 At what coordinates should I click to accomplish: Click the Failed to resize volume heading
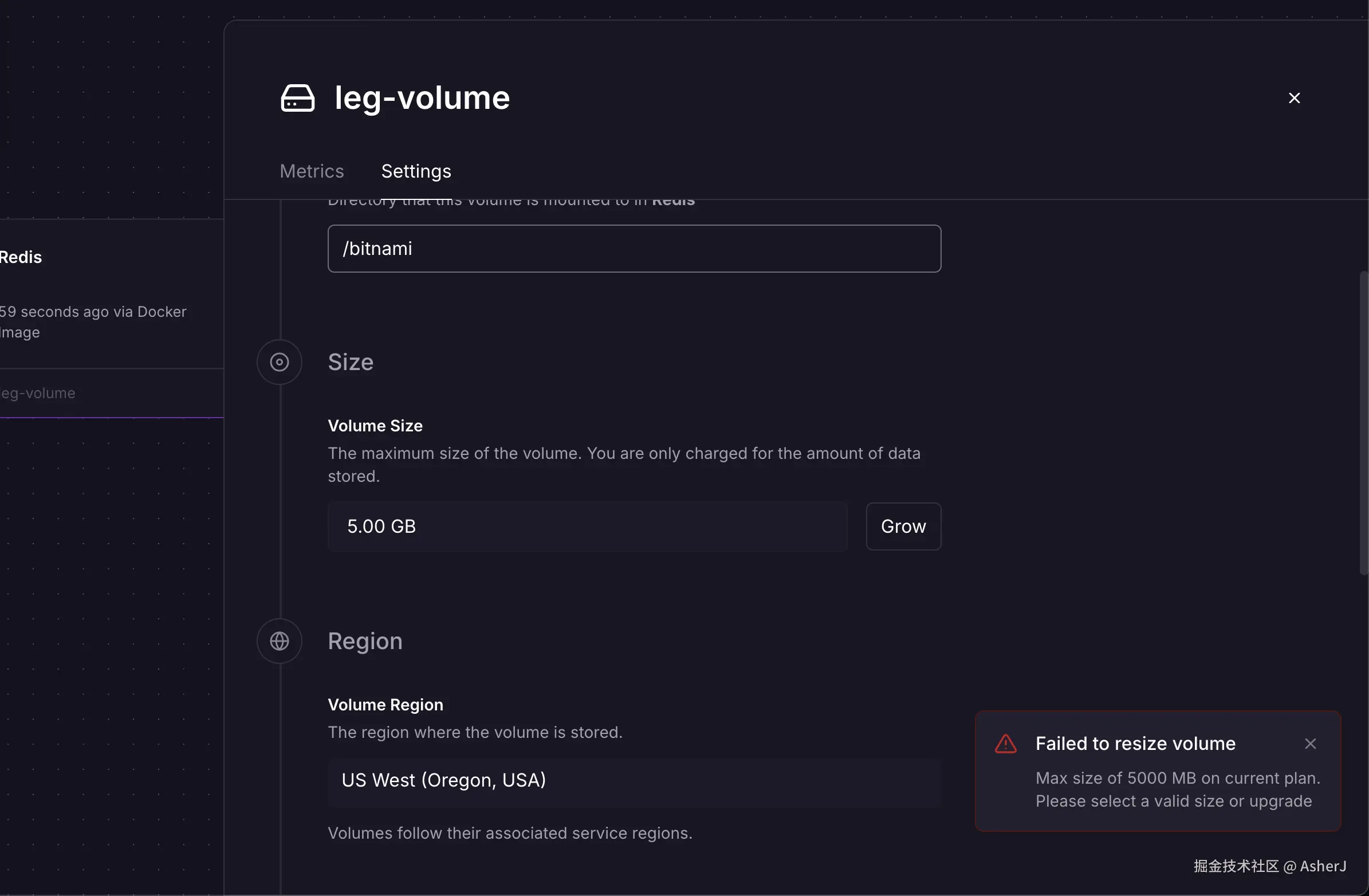pos(1135,744)
